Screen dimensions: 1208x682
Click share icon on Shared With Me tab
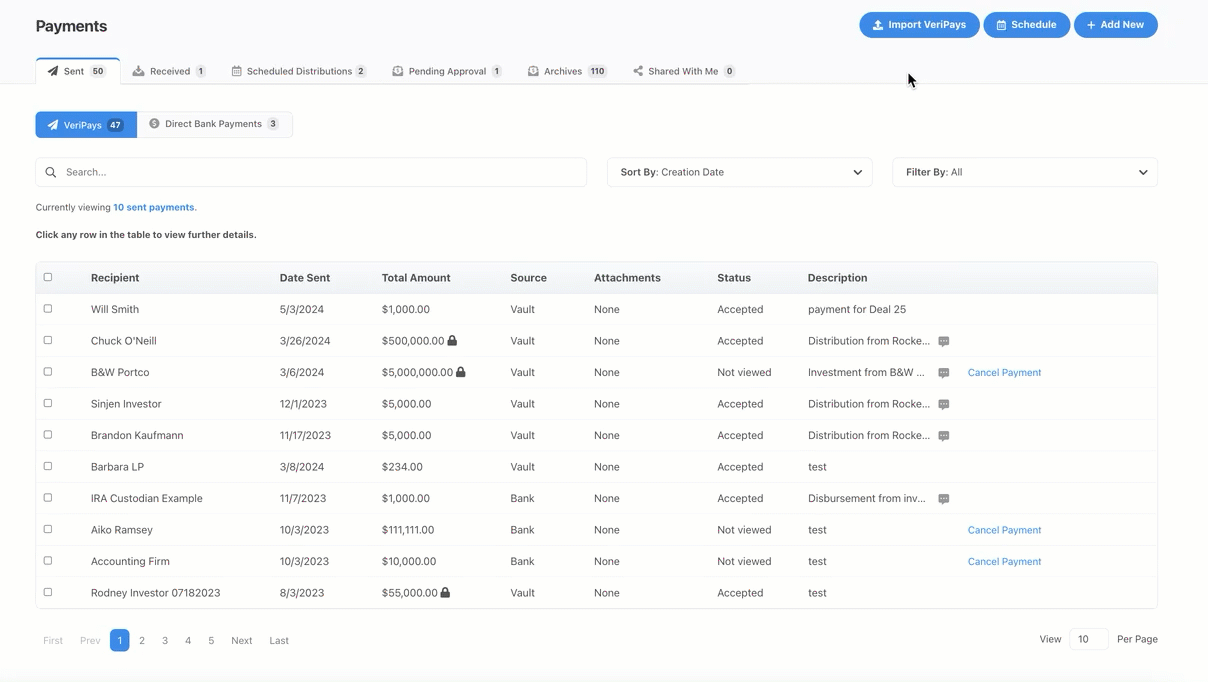click(x=638, y=71)
